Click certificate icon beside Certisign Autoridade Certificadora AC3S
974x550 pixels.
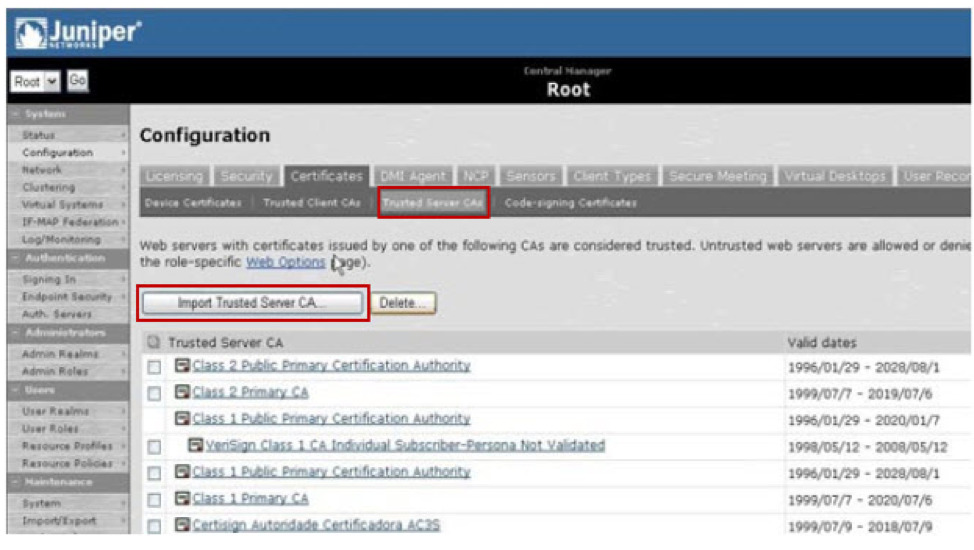(x=181, y=525)
